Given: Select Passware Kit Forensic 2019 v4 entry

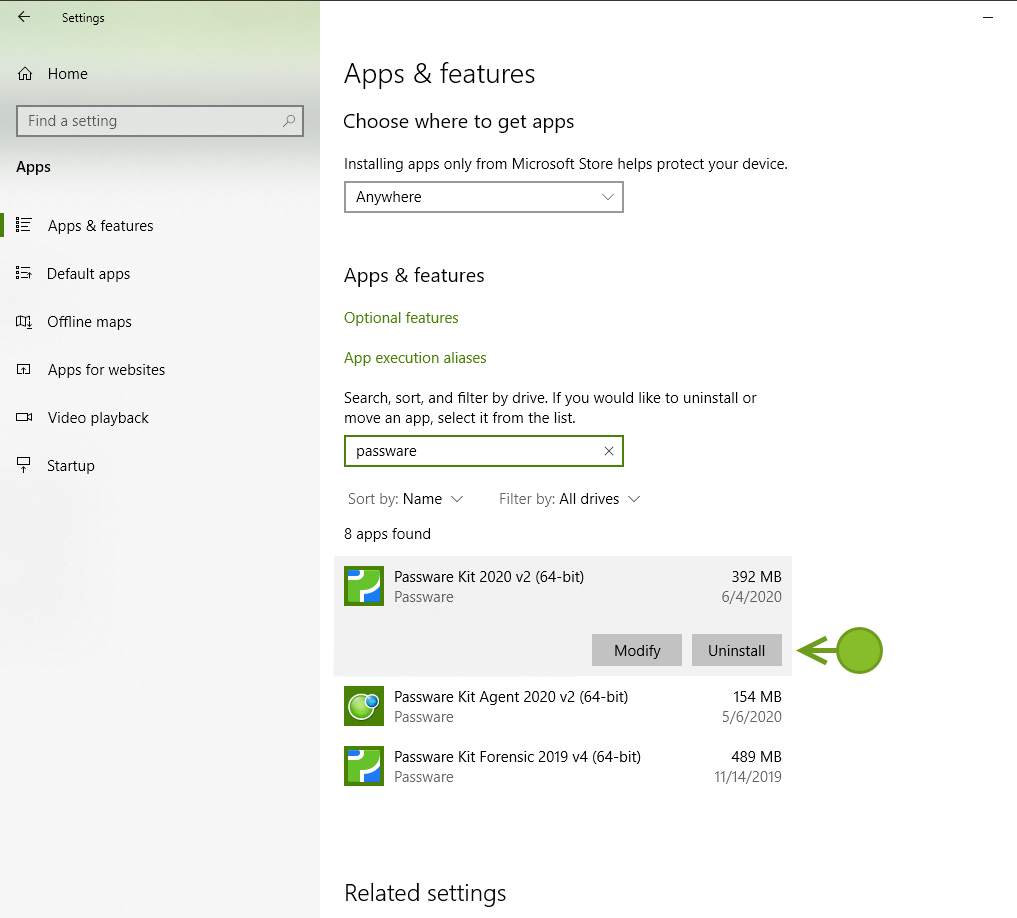Looking at the screenshot, I should pyautogui.click(x=563, y=766).
